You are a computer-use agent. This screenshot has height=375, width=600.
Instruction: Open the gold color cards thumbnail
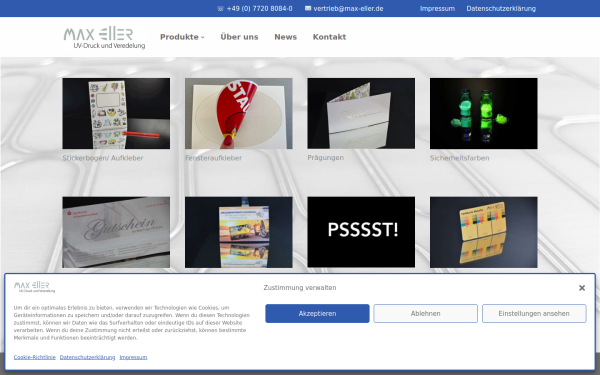[483, 232]
